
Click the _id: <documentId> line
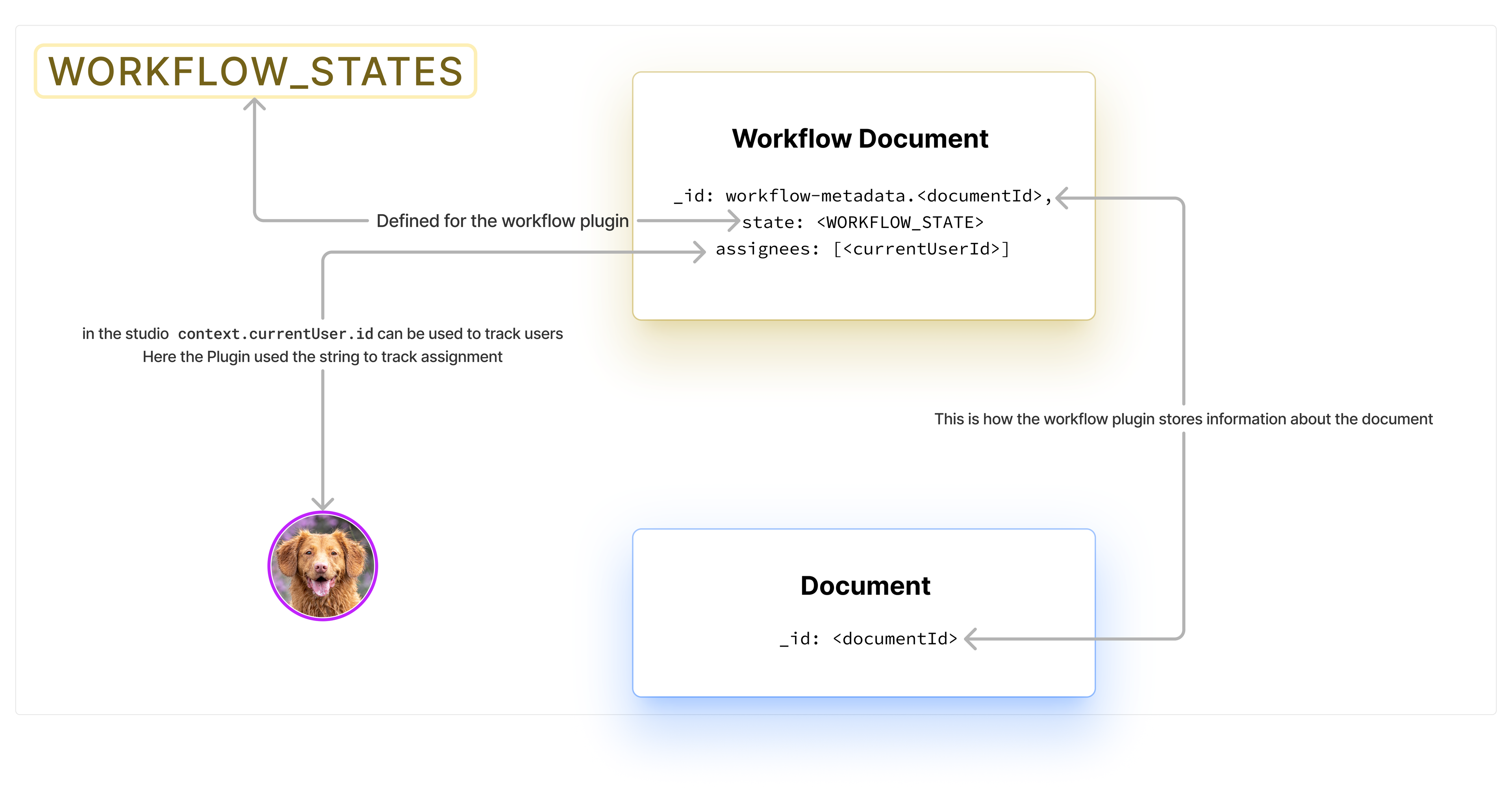point(868,638)
